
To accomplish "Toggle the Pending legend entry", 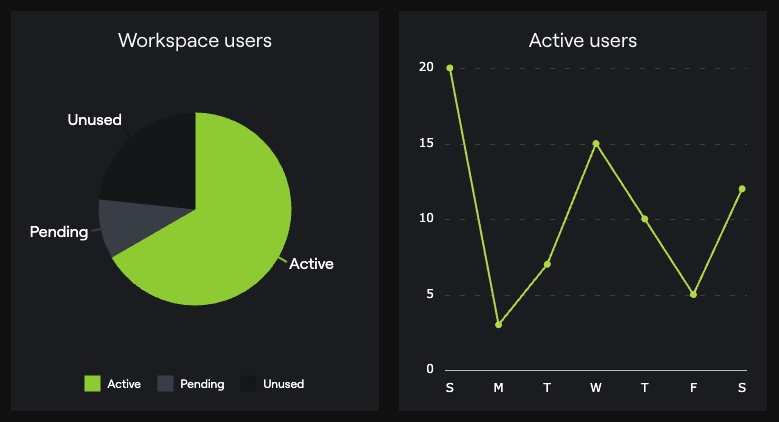I will click(x=191, y=384).
